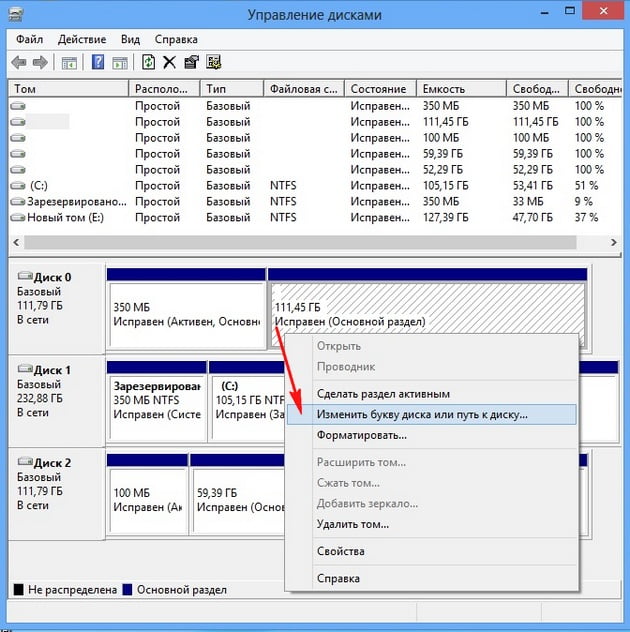The width and height of the screenshot is (630, 632).
Task: Click the Емкость column header
Action: click(x=460, y=89)
